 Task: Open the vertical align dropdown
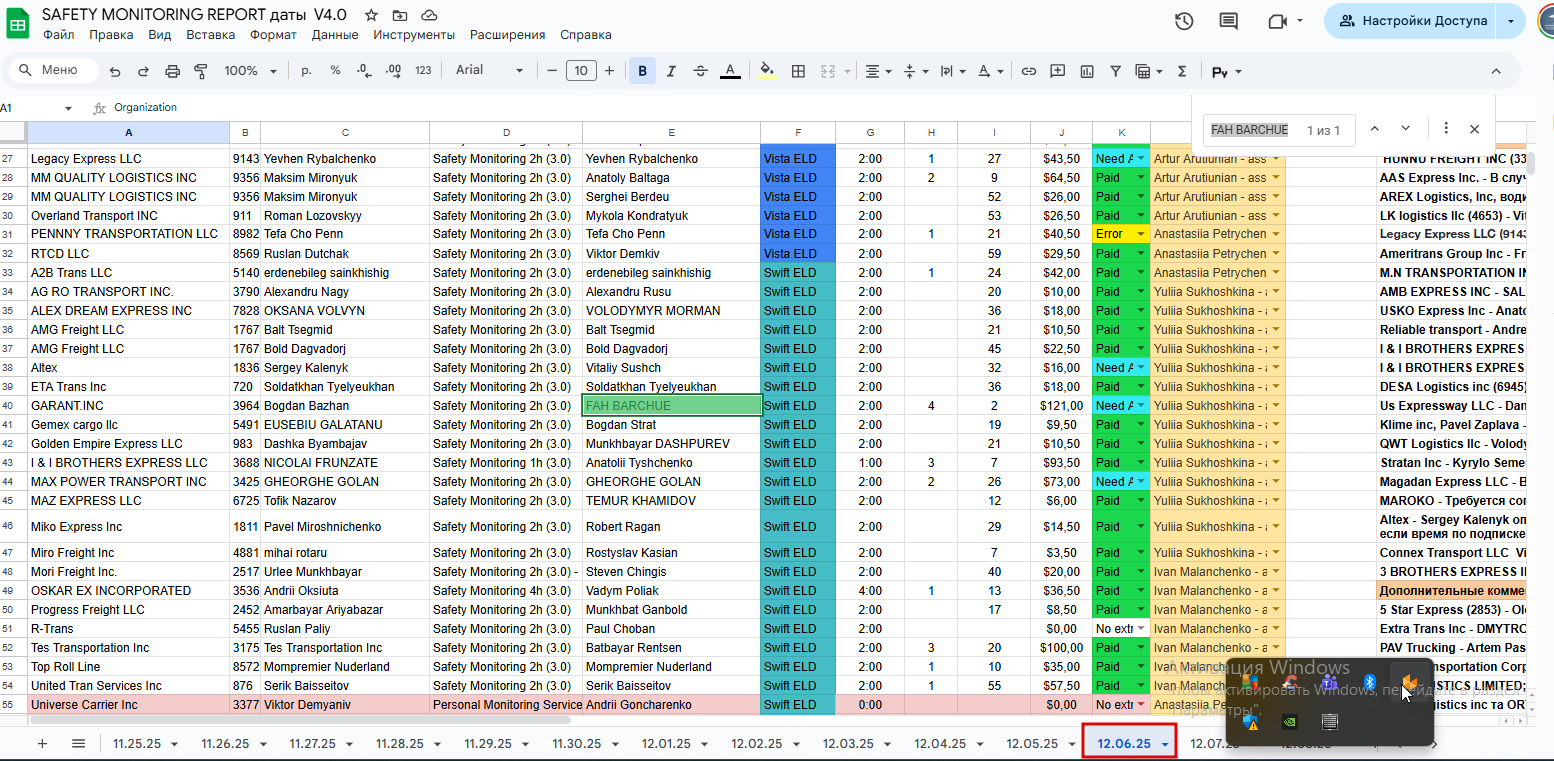click(916, 71)
